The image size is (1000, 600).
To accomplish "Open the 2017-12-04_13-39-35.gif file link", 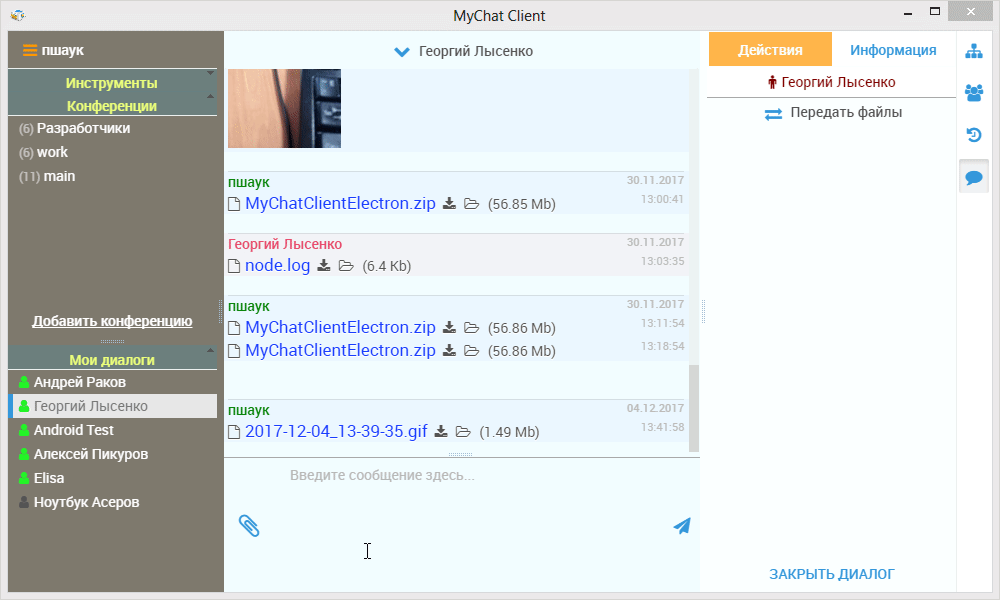I will pos(336,432).
